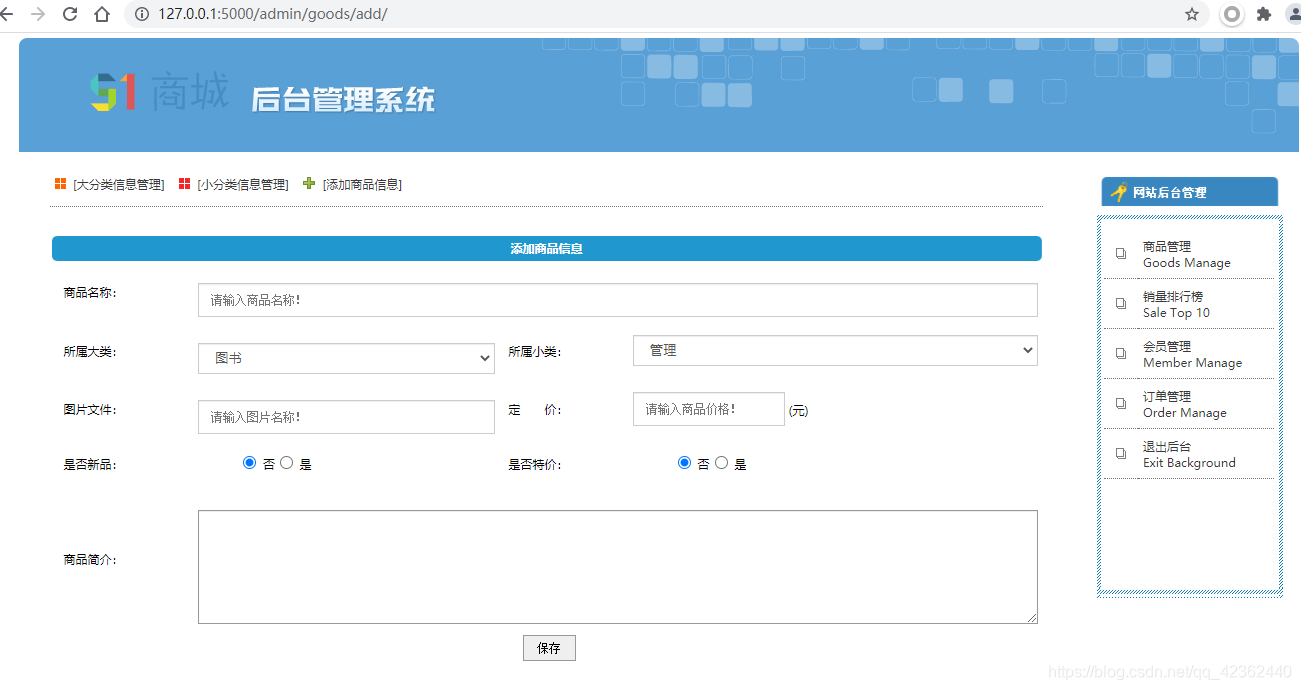The width and height of the screenshot is (1301, 690).
Task: Click the page icon beside Order Manage
Action: pyautogui.click(x=1121, y=404)
